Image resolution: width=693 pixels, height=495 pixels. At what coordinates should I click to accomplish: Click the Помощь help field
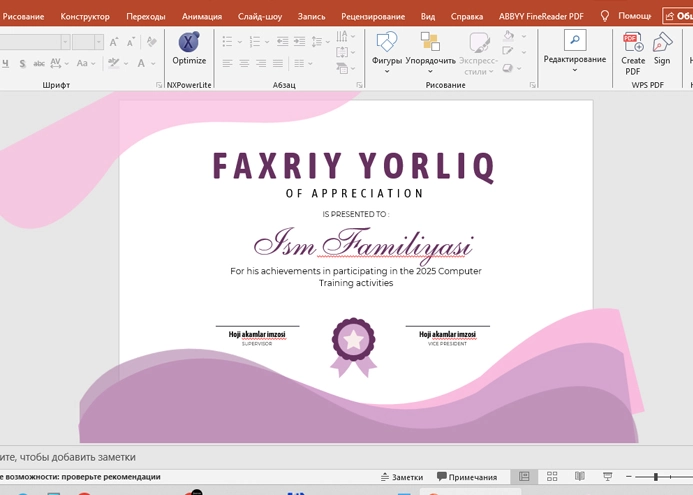634,16
